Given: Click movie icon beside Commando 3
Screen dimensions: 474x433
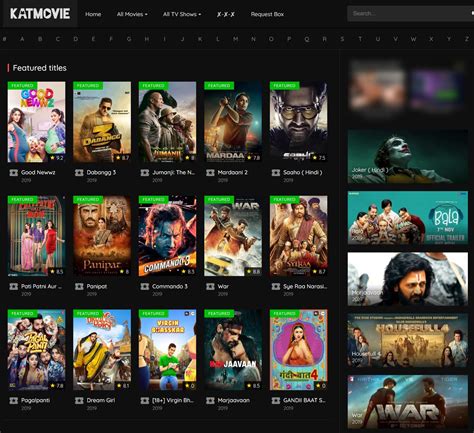Looking at the screenshot, I should pos(144,287).
